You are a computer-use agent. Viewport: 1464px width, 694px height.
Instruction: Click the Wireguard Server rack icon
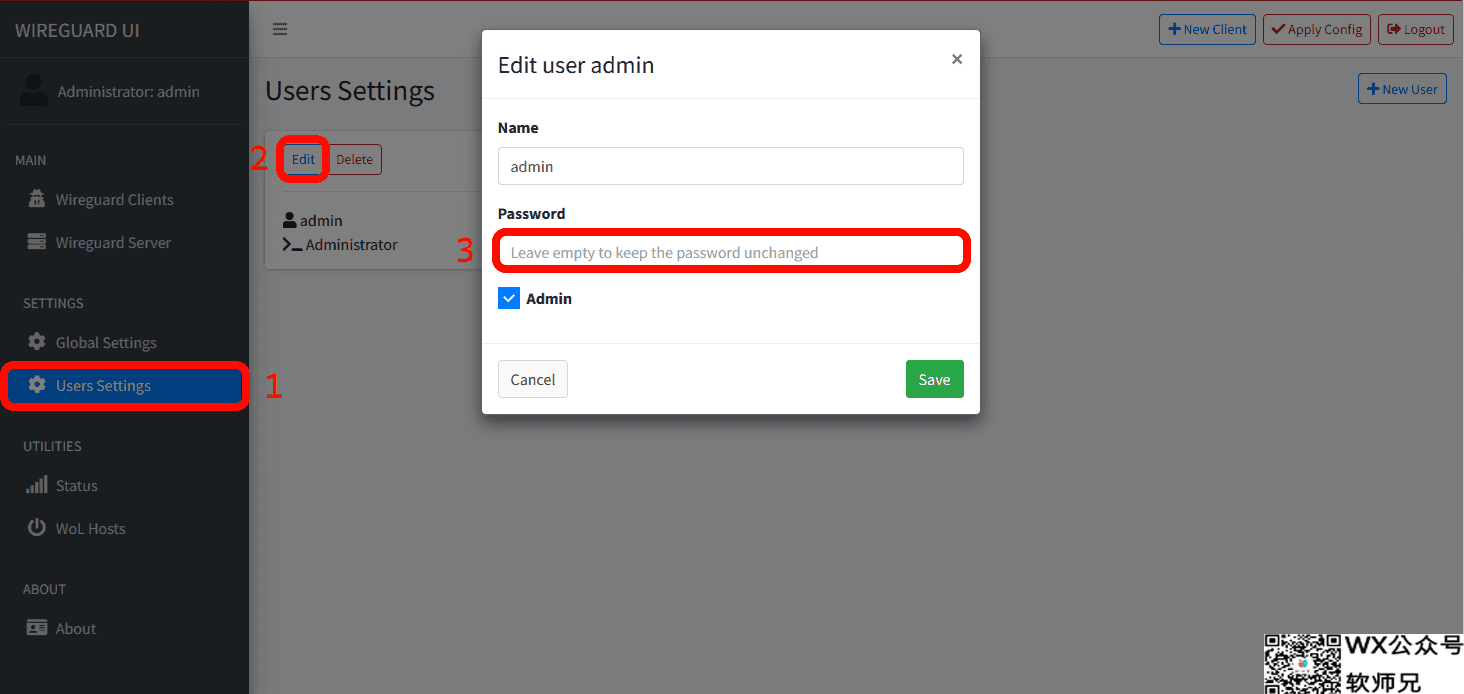point(37,242)
